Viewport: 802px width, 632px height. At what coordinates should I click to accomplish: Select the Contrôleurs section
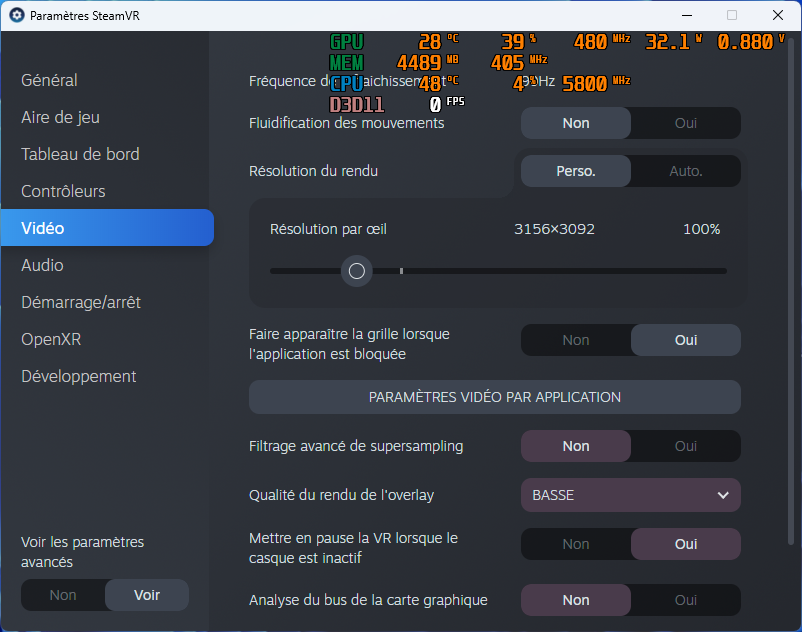pos(63,191)
